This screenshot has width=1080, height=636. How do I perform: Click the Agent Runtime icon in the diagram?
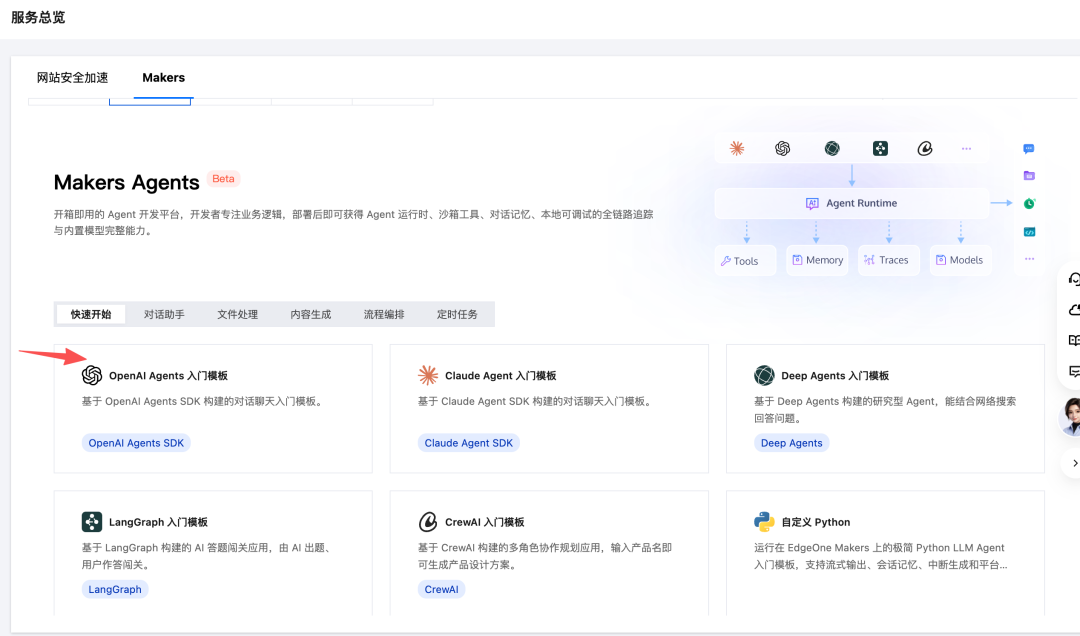pos(812,203)
